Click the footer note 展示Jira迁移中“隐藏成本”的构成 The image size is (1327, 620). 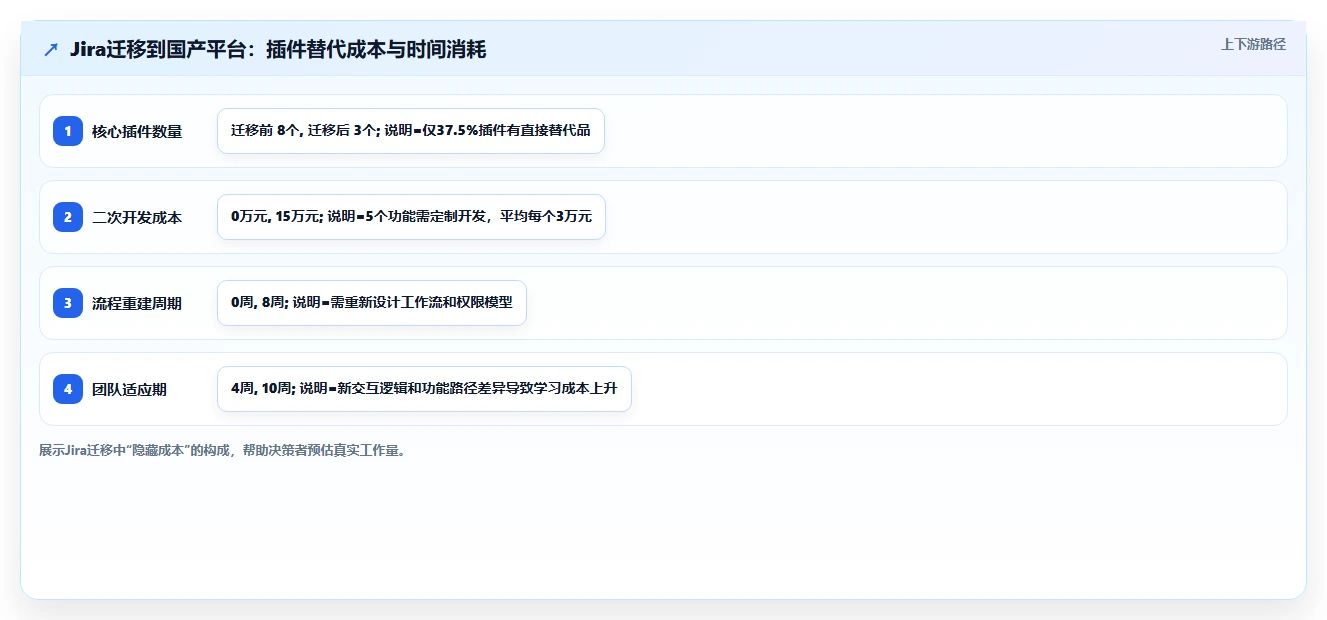coord(222,450)
